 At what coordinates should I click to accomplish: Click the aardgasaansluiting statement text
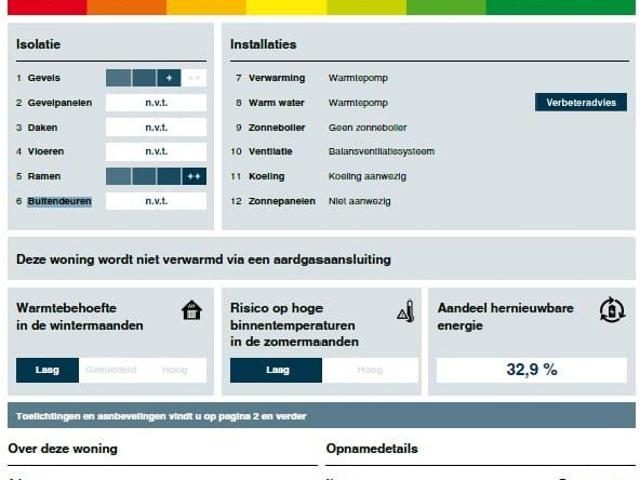pyautogui.click(x=203, y=259)
